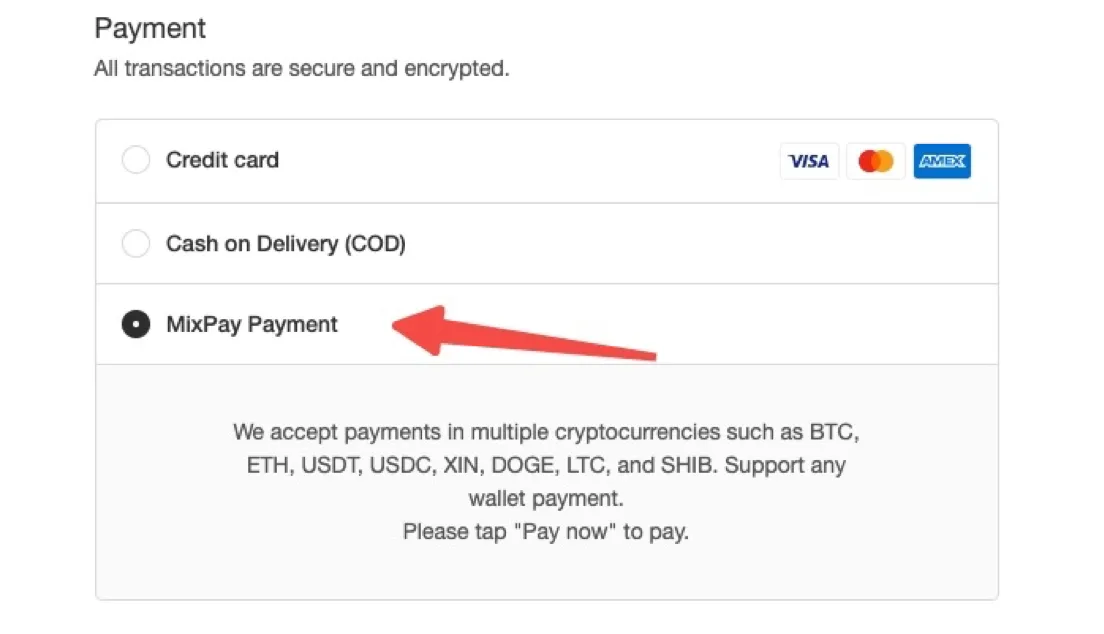1104x634 pixels.
Task: Click the "ETH, USDT, USDC, XIN, DOGE" text line
Action: coord(546,465)
